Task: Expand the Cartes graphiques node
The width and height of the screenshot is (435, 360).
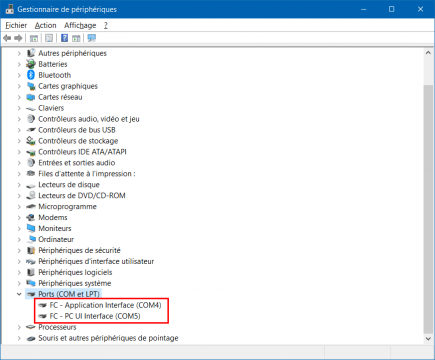Action: tap(19, 86)
